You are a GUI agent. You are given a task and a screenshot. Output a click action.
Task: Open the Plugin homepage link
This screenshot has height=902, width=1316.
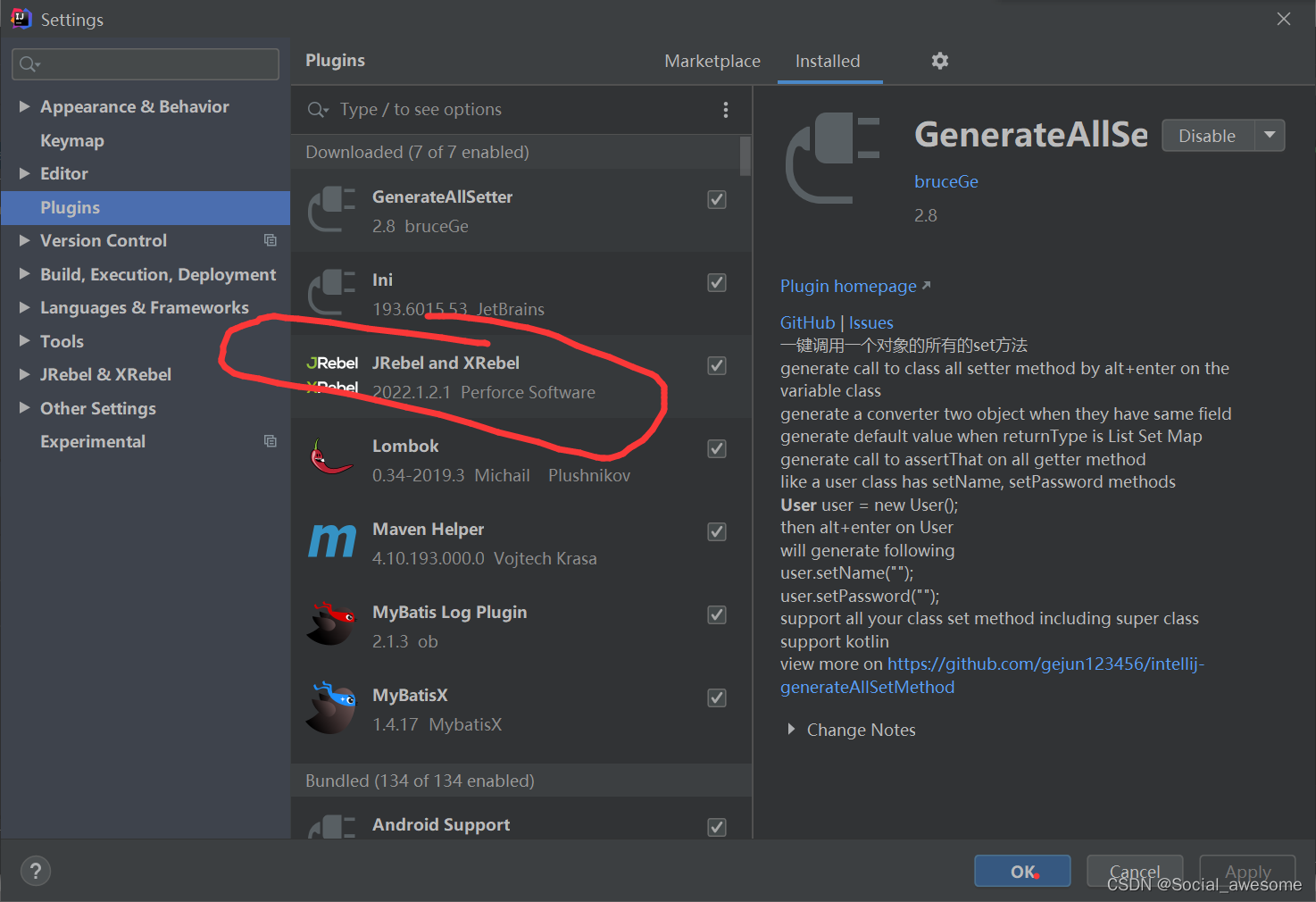pyautogui.click(x=854, y=286)
